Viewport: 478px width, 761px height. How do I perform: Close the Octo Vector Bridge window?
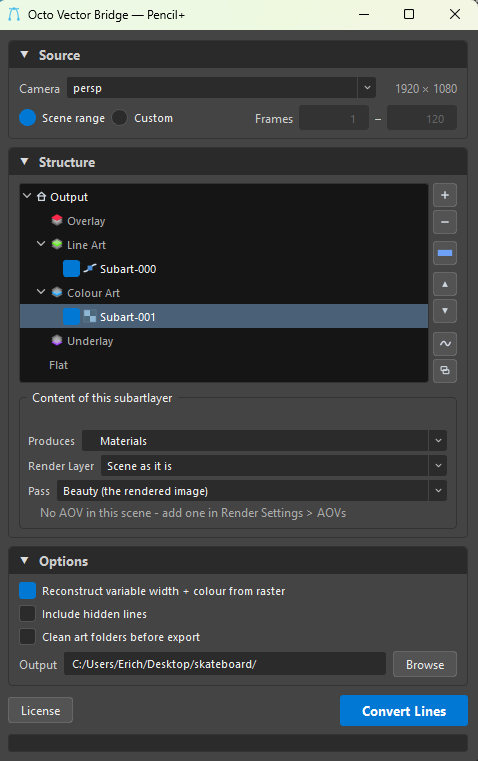pyautogui.click(x=455, y=15)
